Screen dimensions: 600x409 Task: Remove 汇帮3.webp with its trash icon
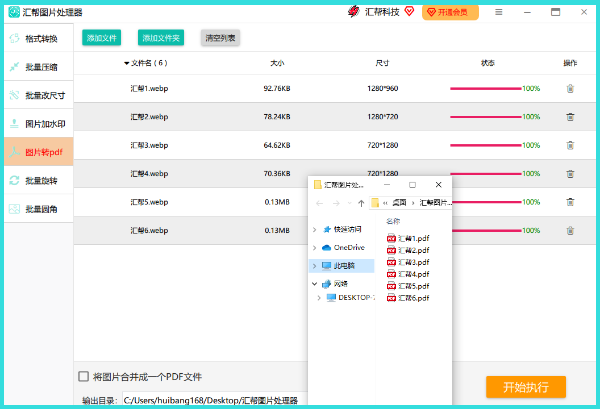(570, 145)
